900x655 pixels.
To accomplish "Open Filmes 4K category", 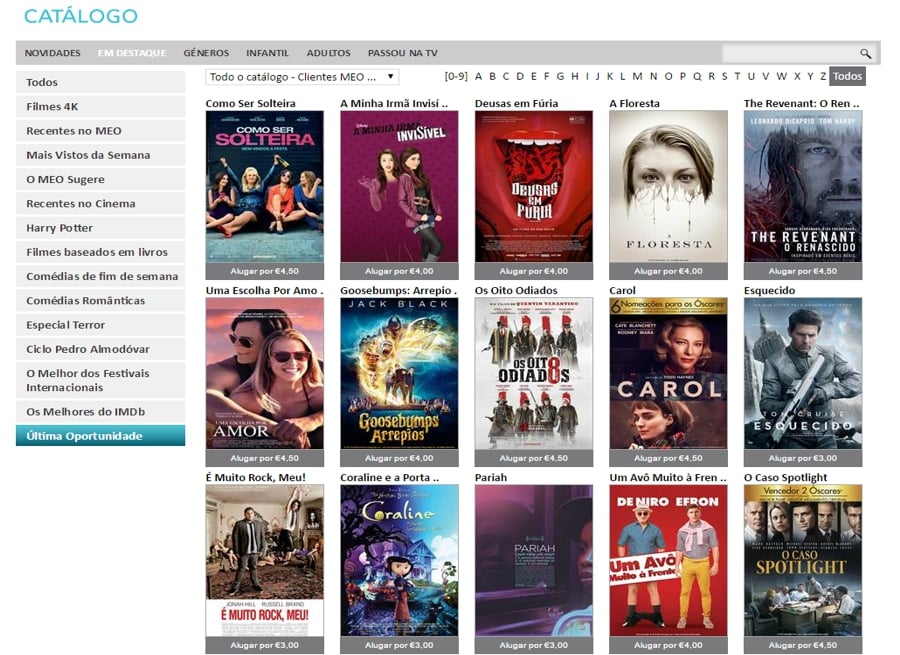I will coord(100,106).
